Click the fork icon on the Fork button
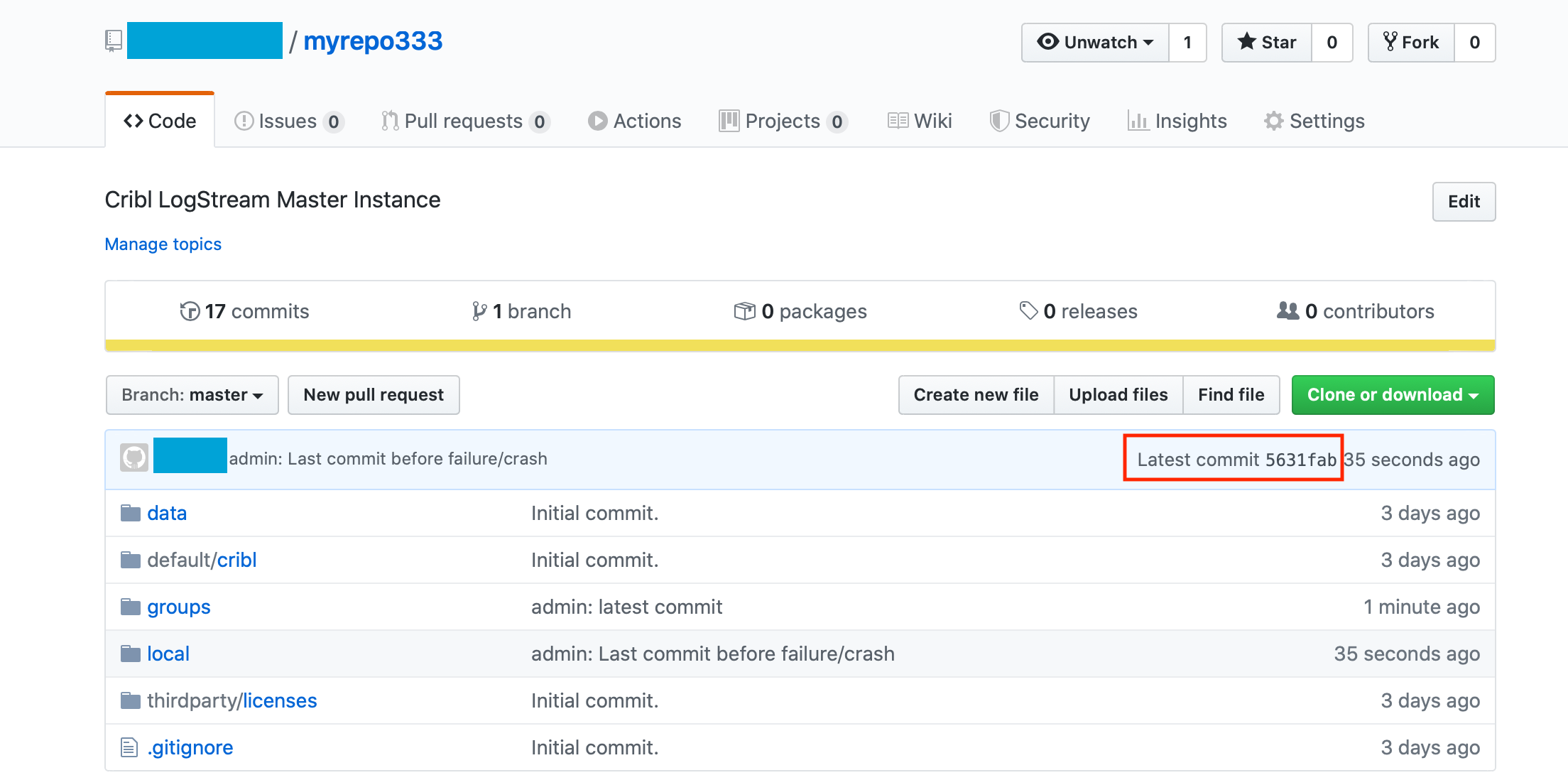This screenshot has width=1568, height=780. [1390, 42]
